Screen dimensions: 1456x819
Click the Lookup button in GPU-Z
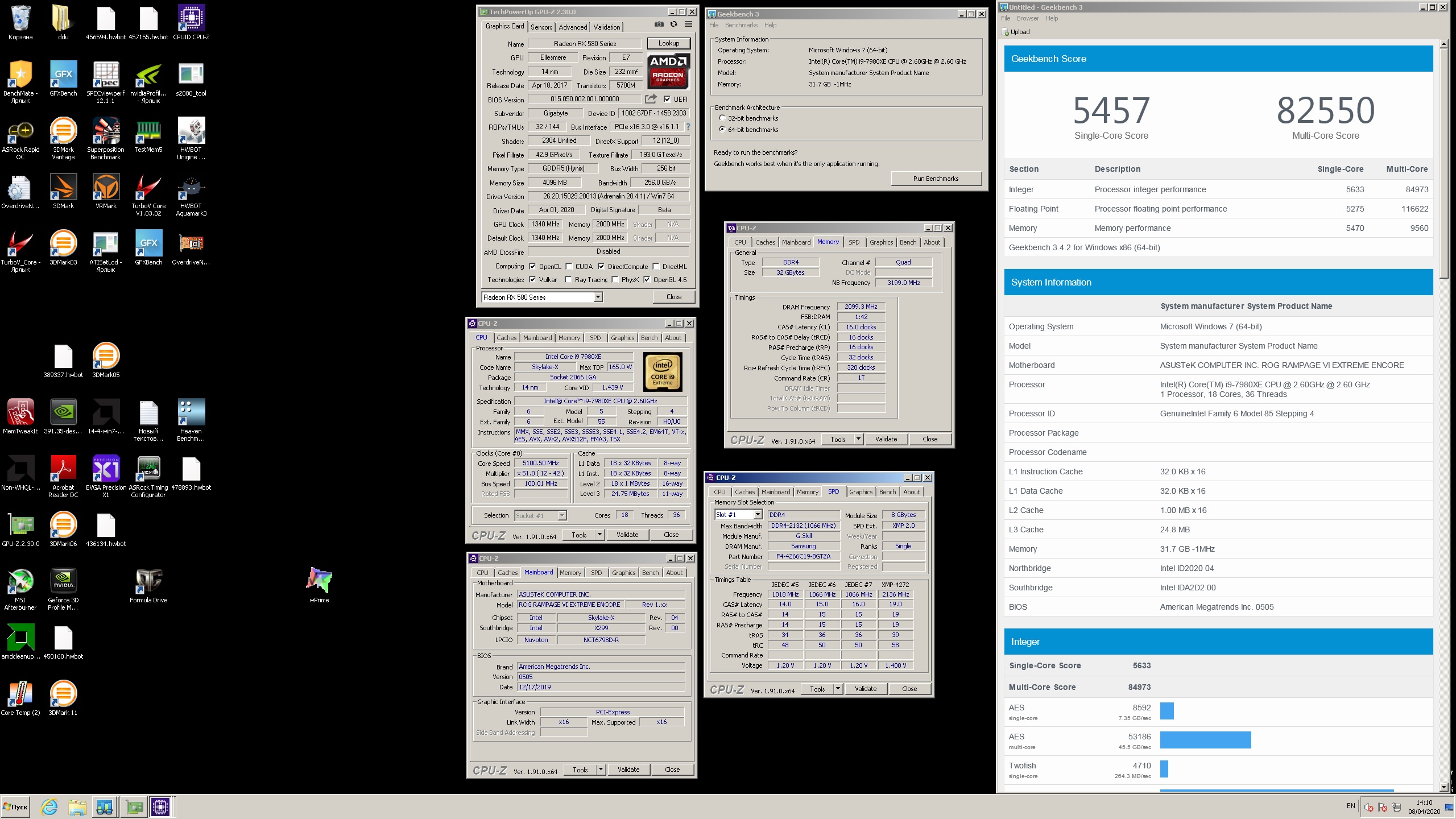pyautogui.click(x=669, y=43)
